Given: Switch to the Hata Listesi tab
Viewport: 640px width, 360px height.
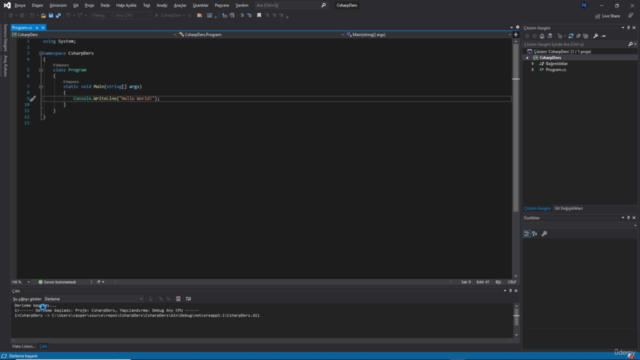Looking at the screenshot, I should pyautogui.click(x=23, y=347).
